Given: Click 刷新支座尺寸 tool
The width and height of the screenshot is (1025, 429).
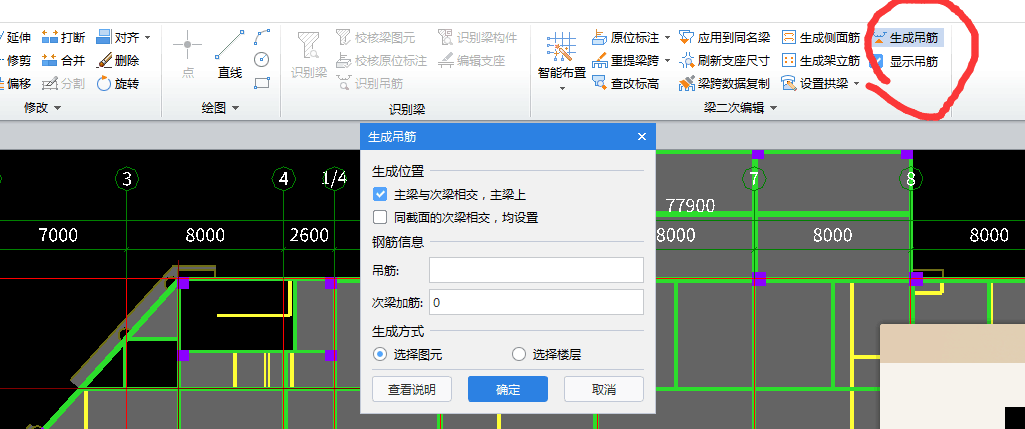Looking at the screenshot, I should (725, 61).
